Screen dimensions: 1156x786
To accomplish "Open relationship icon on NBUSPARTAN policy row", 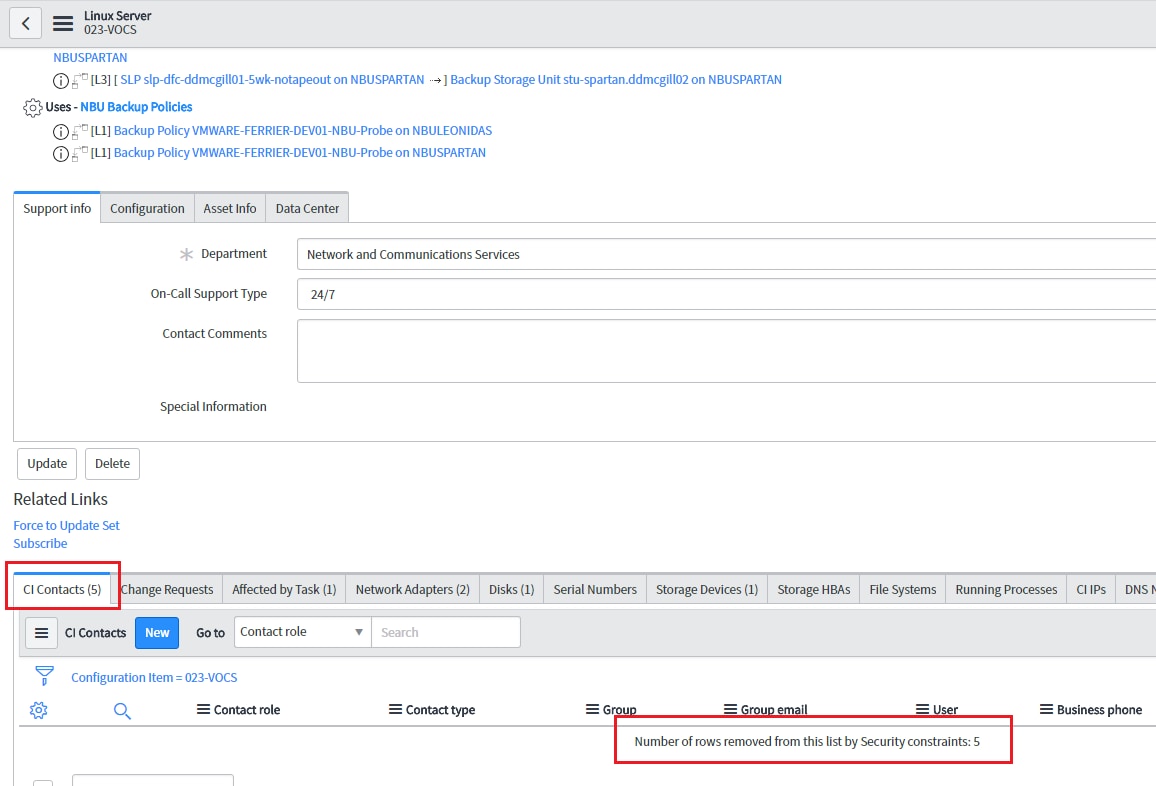I will tap(80, 153).
